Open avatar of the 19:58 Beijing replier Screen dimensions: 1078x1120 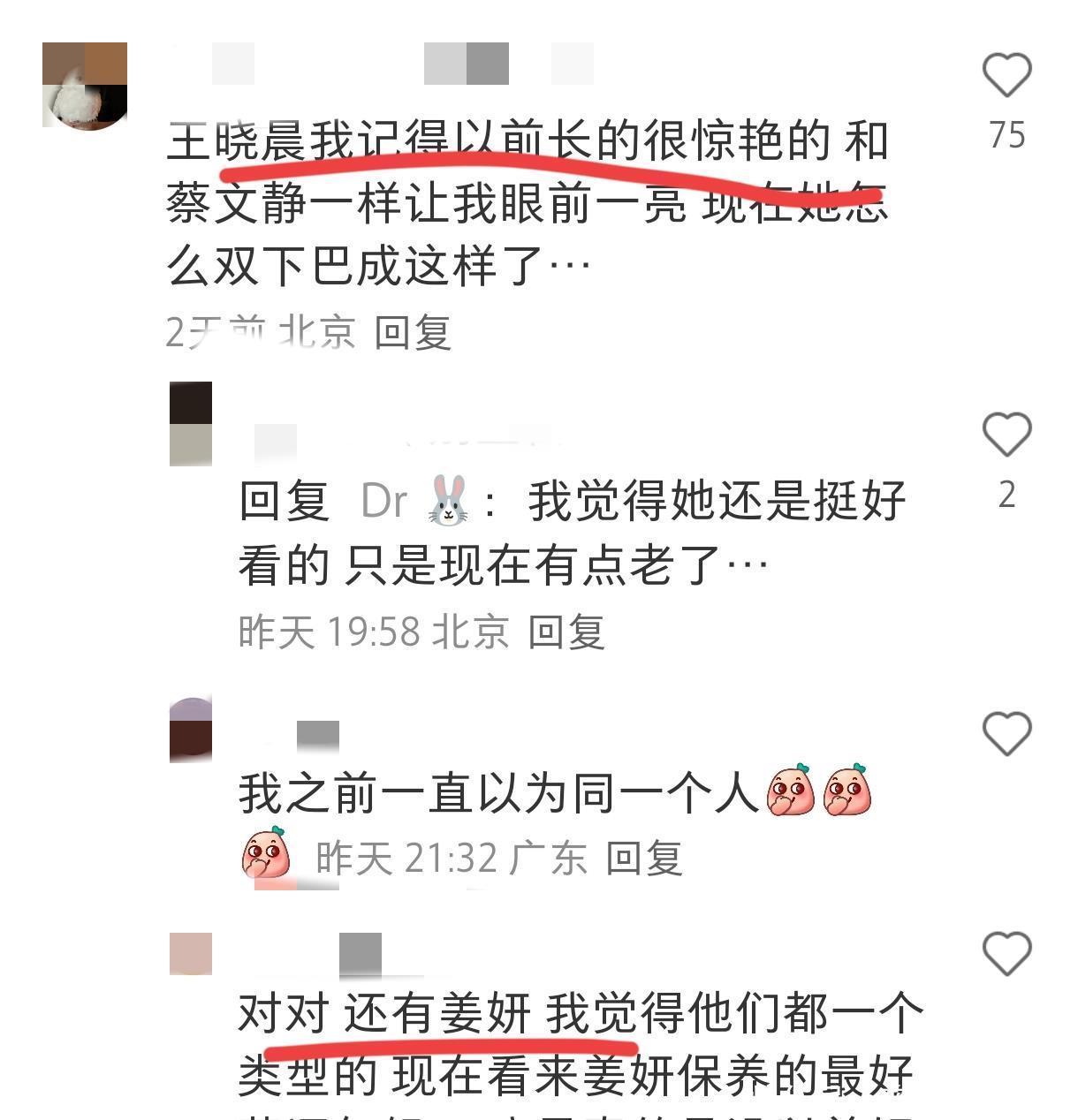[x=191, y=424]
